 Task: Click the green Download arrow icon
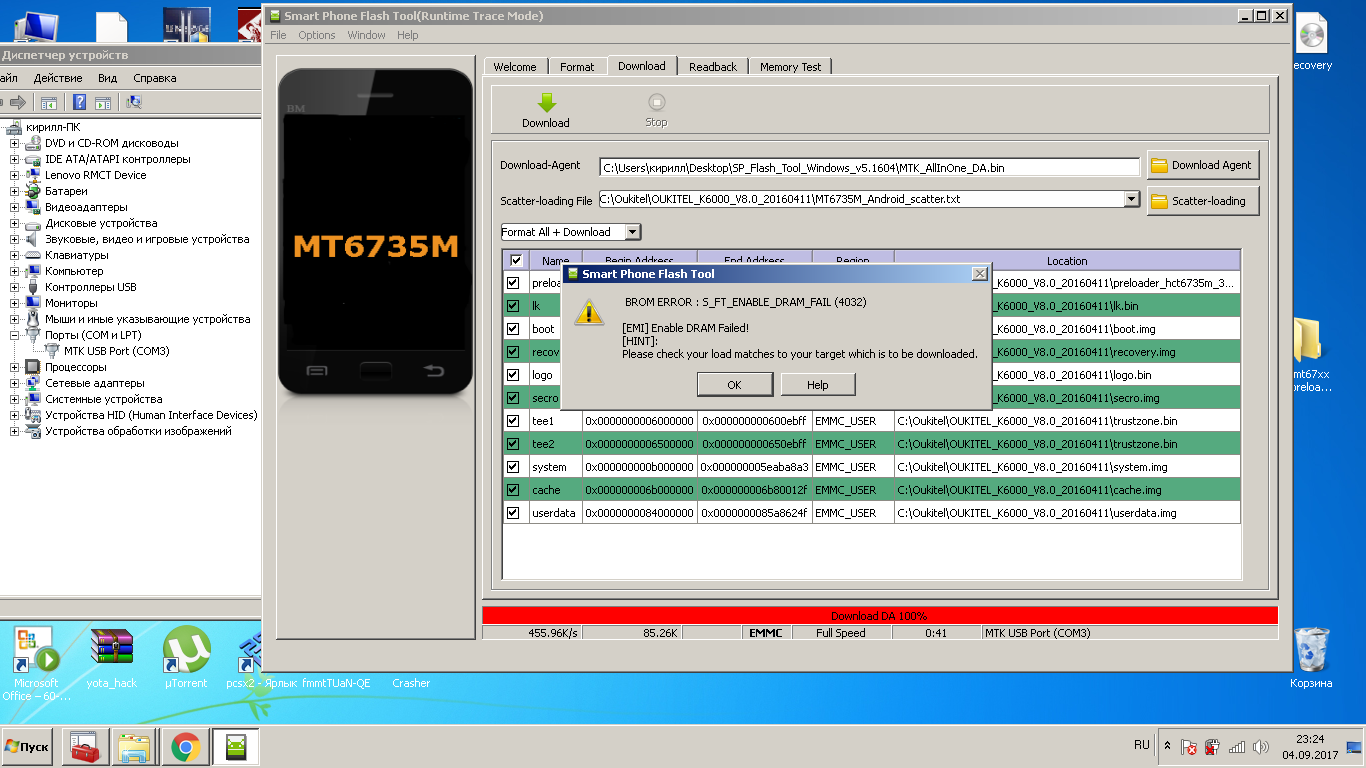pos(546,103)
